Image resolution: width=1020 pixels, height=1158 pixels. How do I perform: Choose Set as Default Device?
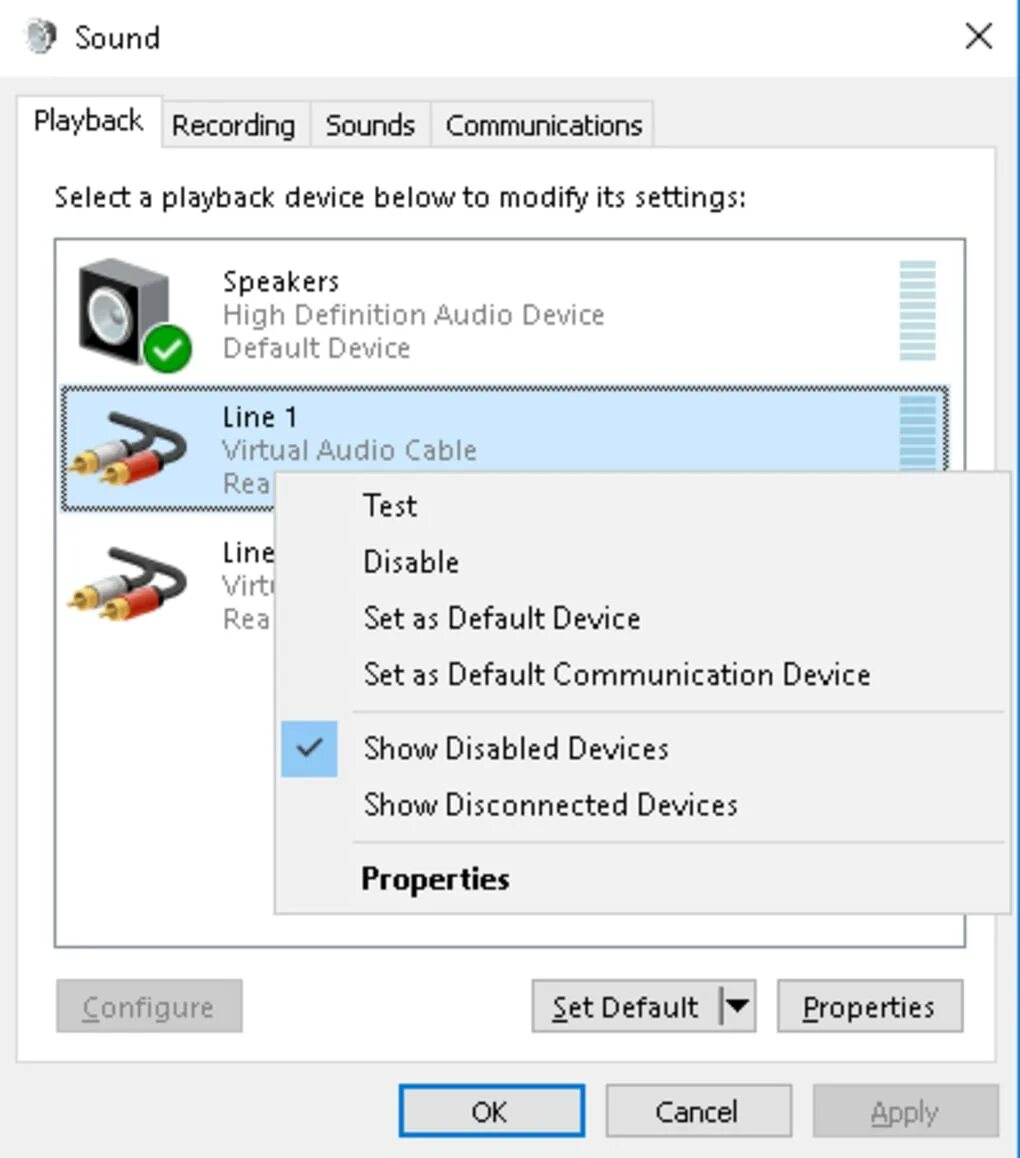click(x=501, y=618)
